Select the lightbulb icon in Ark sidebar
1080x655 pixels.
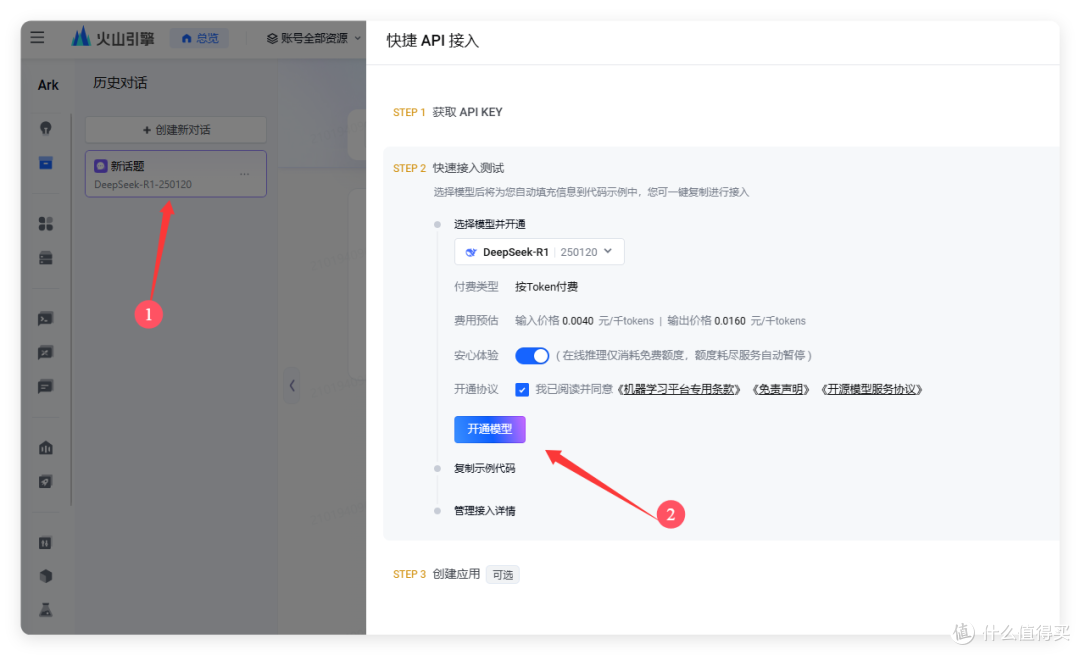[45, 128]
